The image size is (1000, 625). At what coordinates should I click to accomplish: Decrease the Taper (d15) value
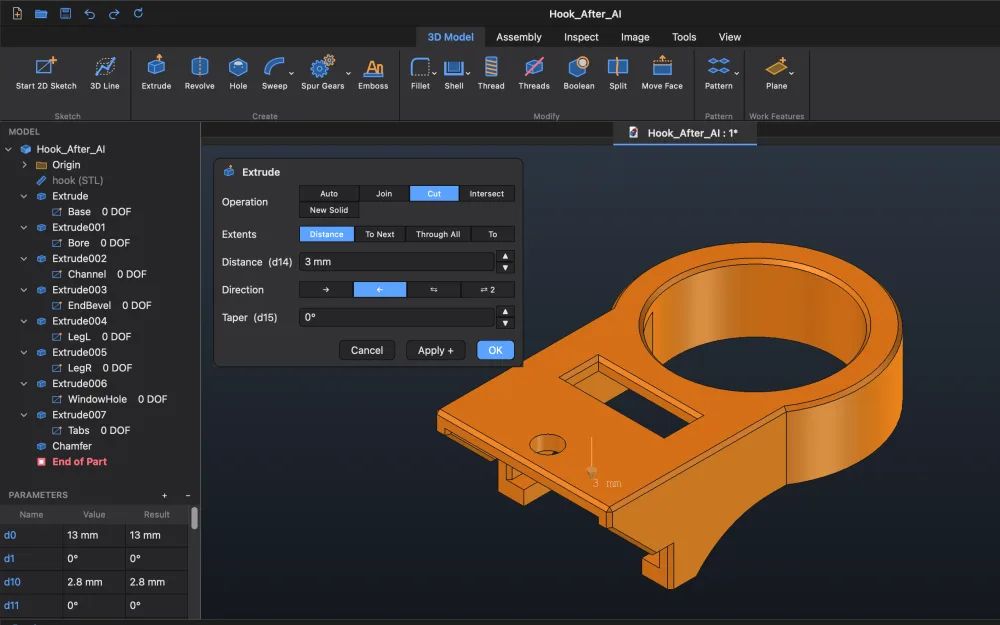tap(505, 323)
